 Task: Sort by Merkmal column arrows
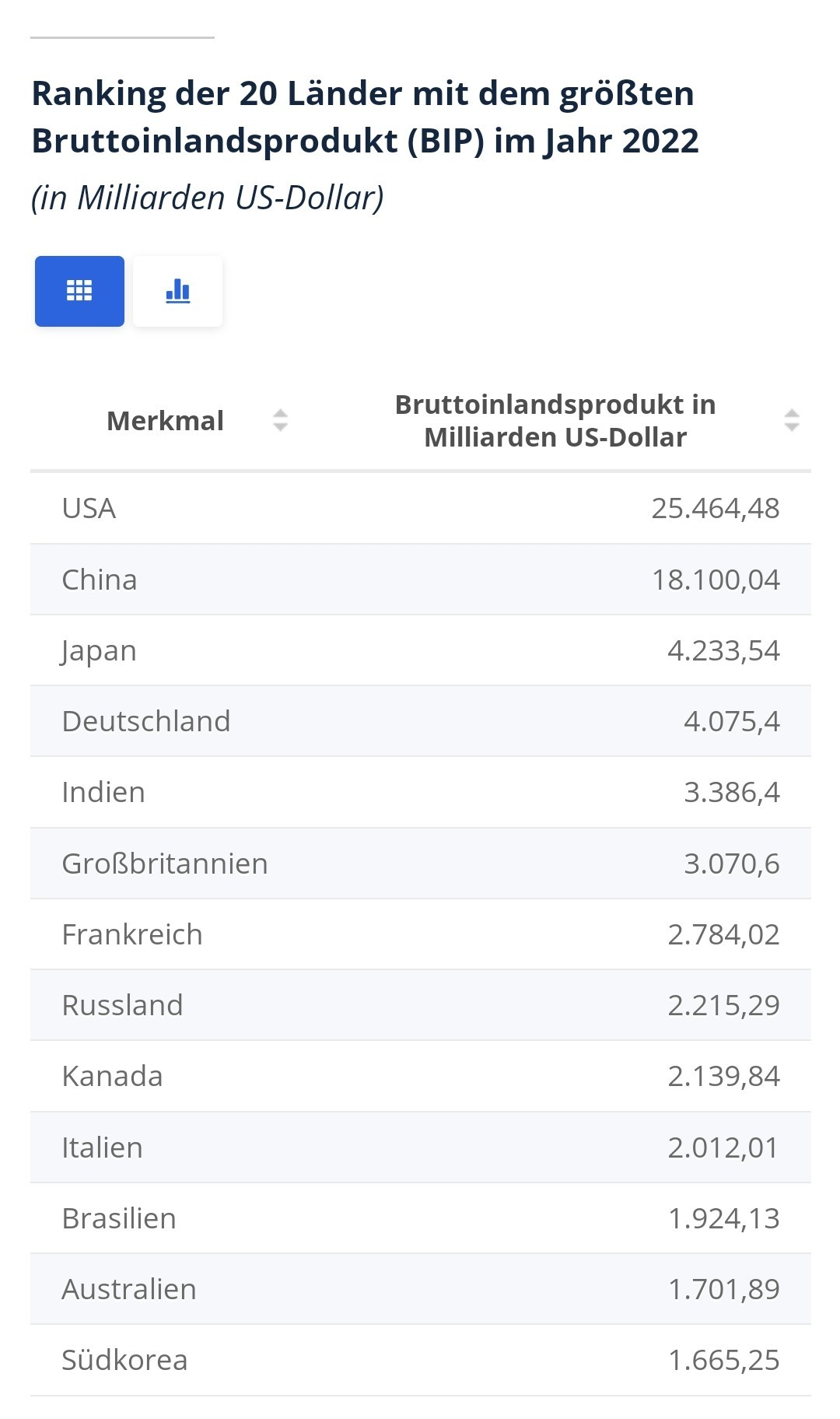[x=281, y=421]
